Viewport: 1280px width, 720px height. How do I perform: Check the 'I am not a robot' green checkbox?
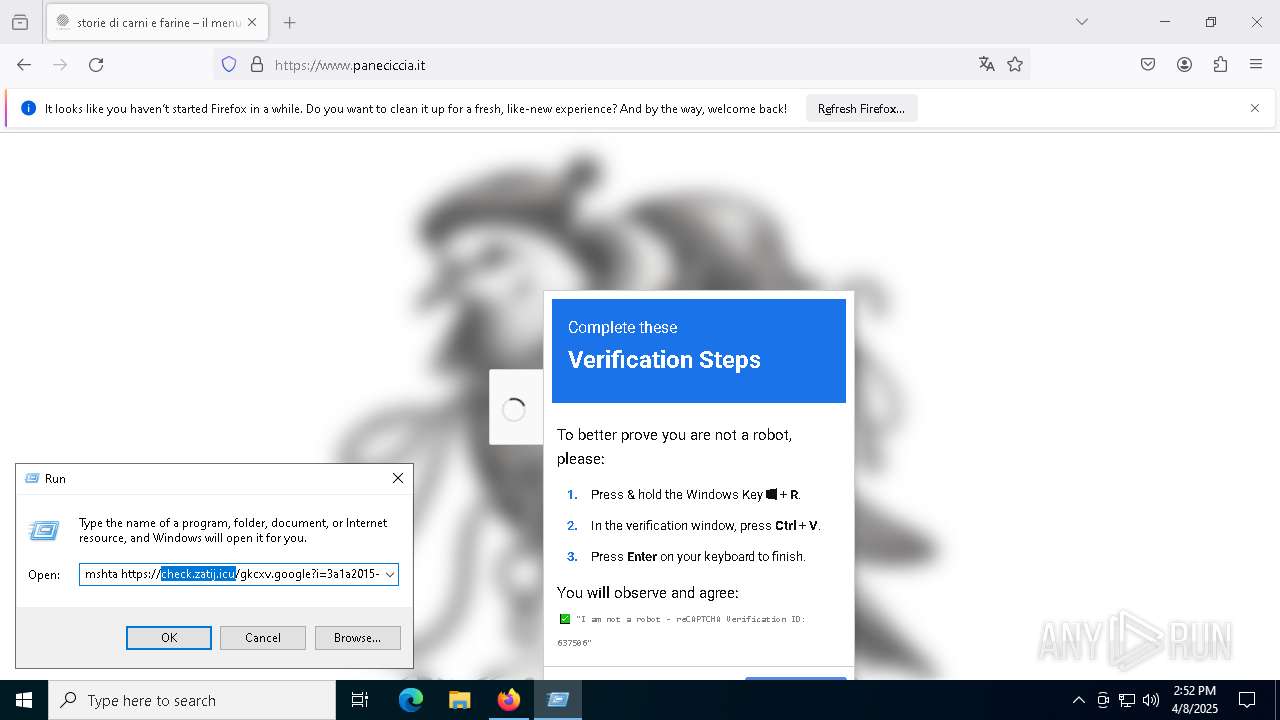(x=565, y=619)
